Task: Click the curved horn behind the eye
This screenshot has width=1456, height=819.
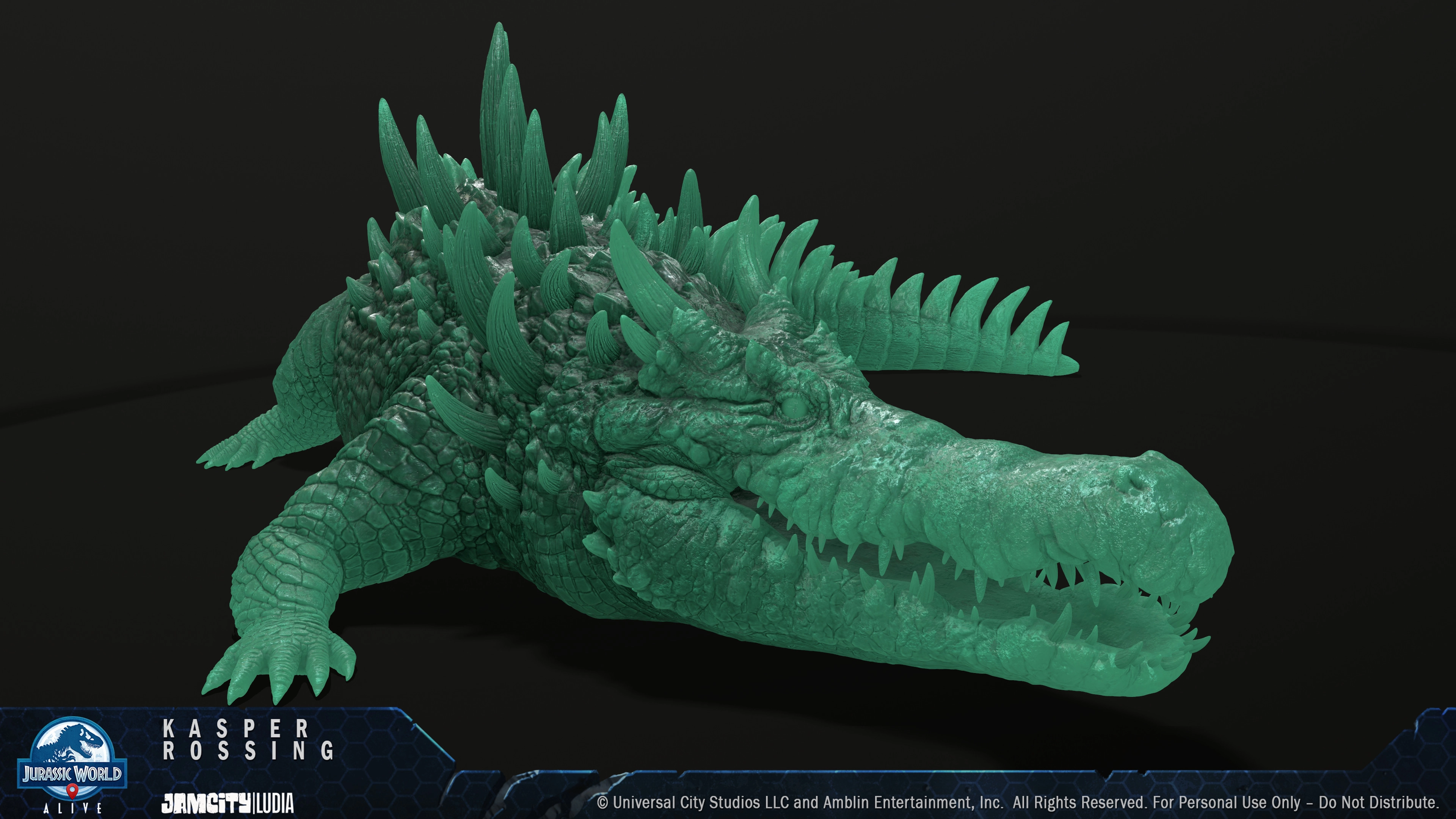Action: pyautogui.click(x=644, y=271)
